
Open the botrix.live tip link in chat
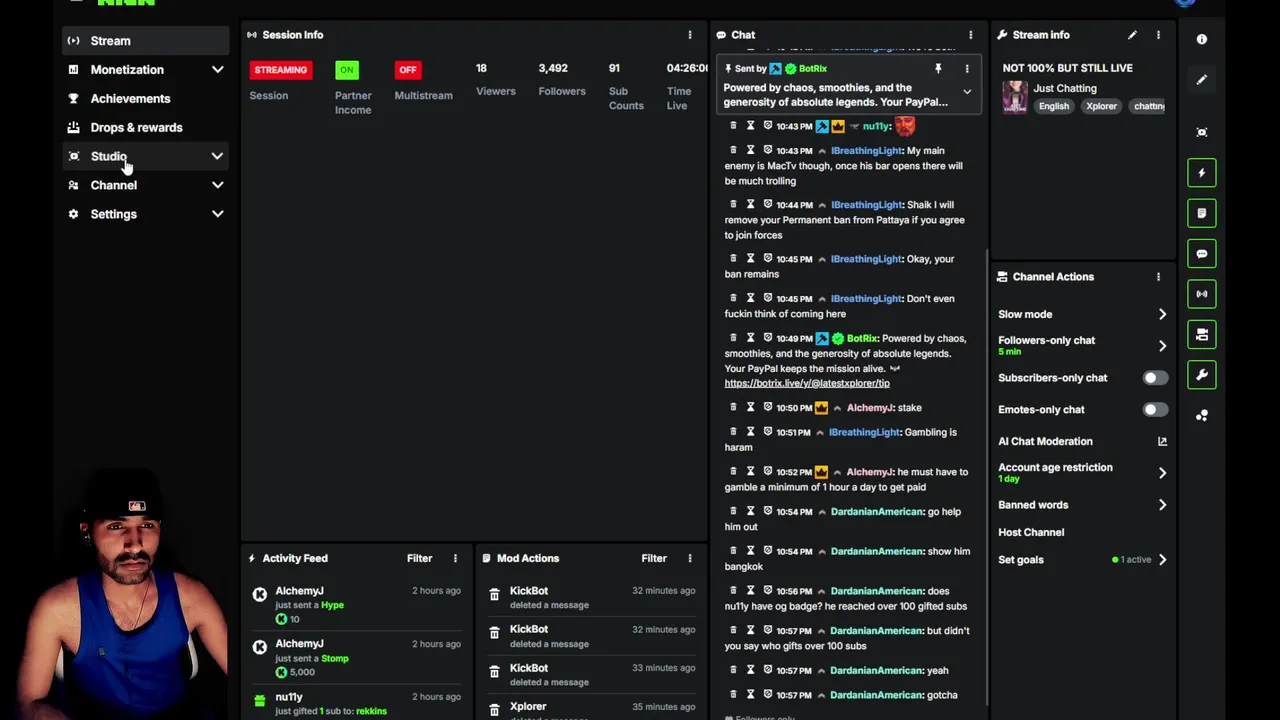pos(807,383)
